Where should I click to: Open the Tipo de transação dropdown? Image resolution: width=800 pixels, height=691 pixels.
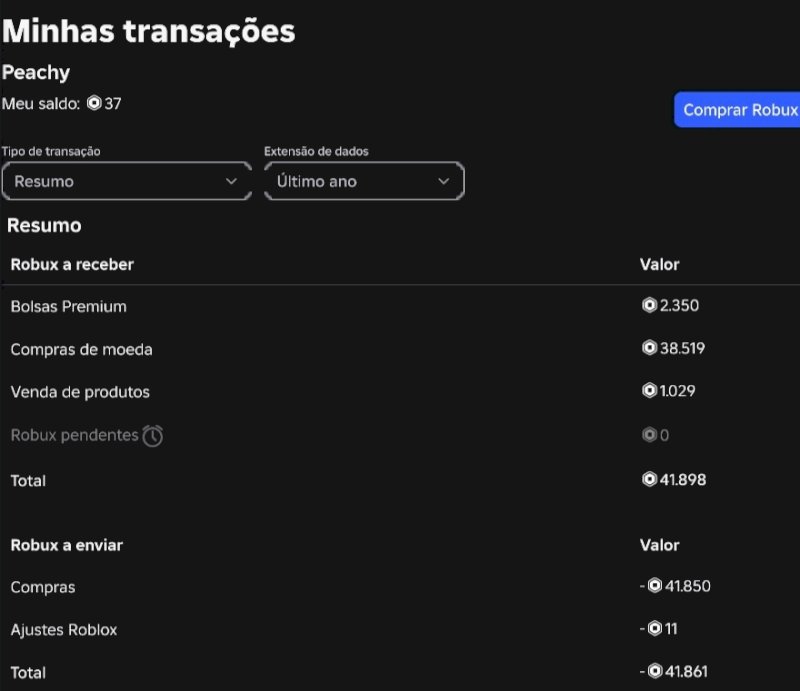[126, 181]
